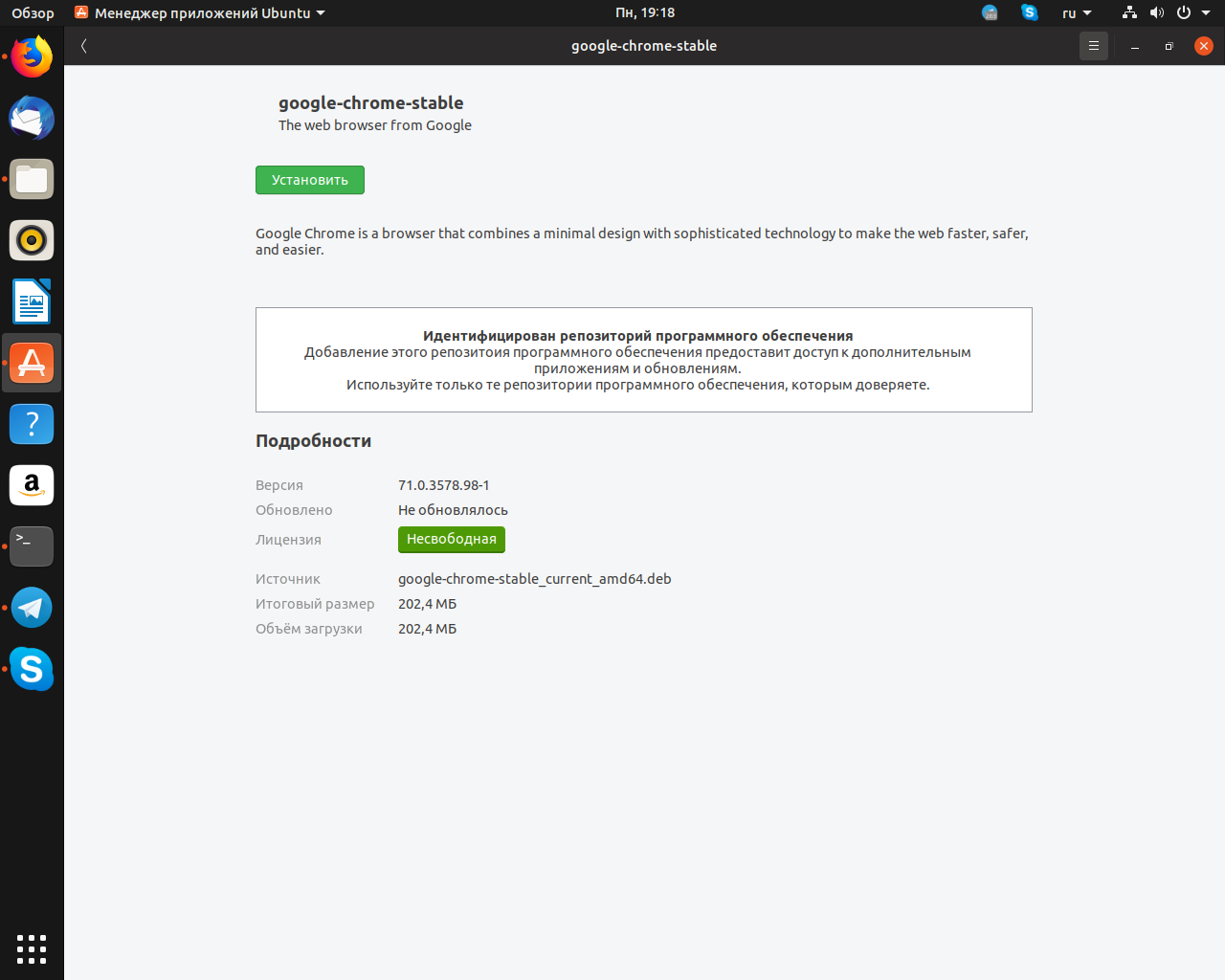Viewport: 1225px width, 980px height.
Task: Open the hamburger menu in header bar
Action: click(x=1094, y=46)
